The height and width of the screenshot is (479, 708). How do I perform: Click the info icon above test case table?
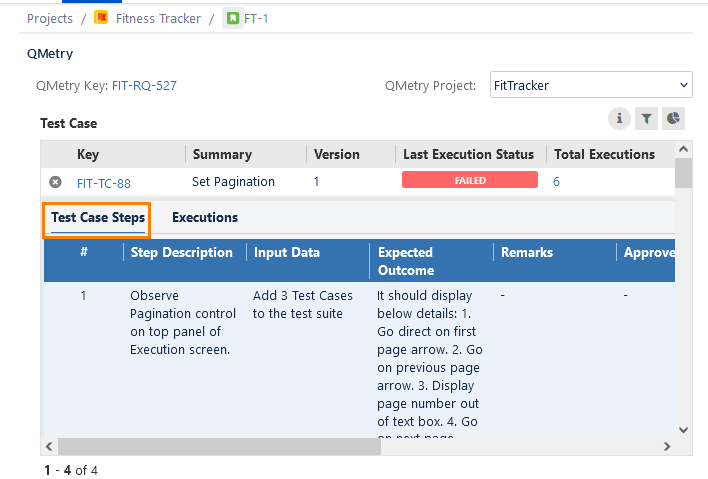coord(619,118)
